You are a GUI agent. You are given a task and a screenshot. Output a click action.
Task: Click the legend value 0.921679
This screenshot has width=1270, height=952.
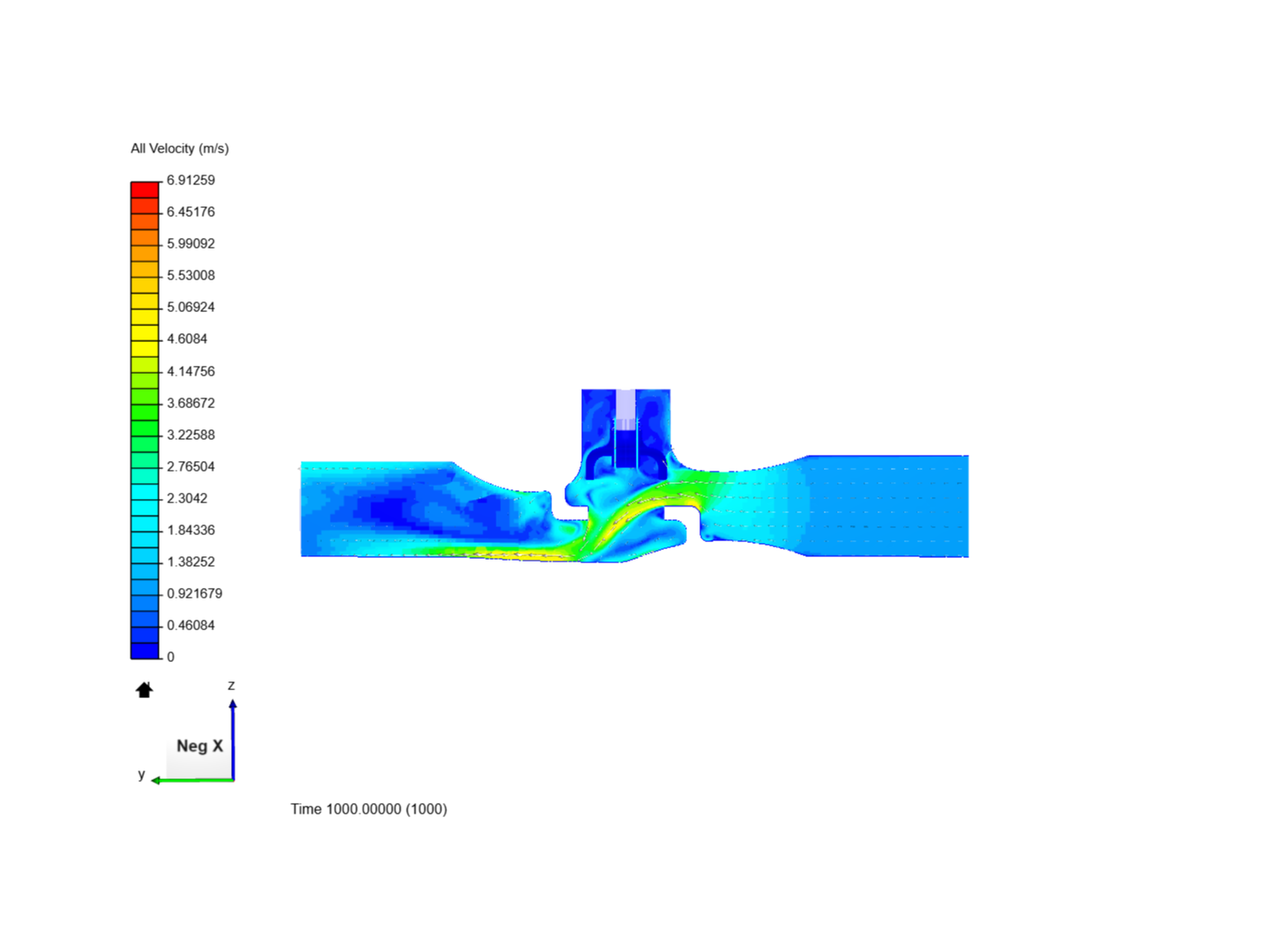tap(194, 593)
